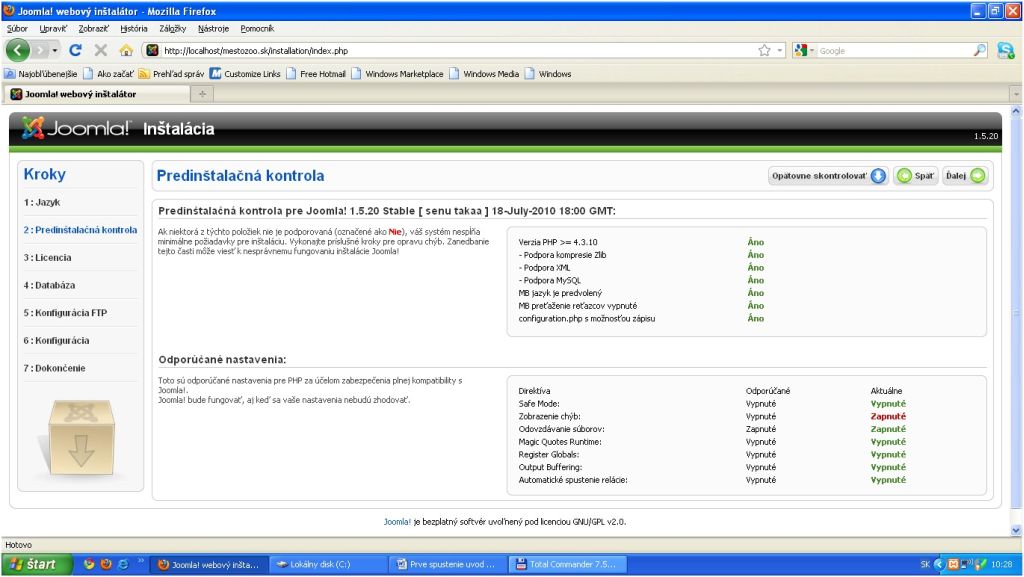Click the Joomla site favicon in address bar

tap(152, 50)
